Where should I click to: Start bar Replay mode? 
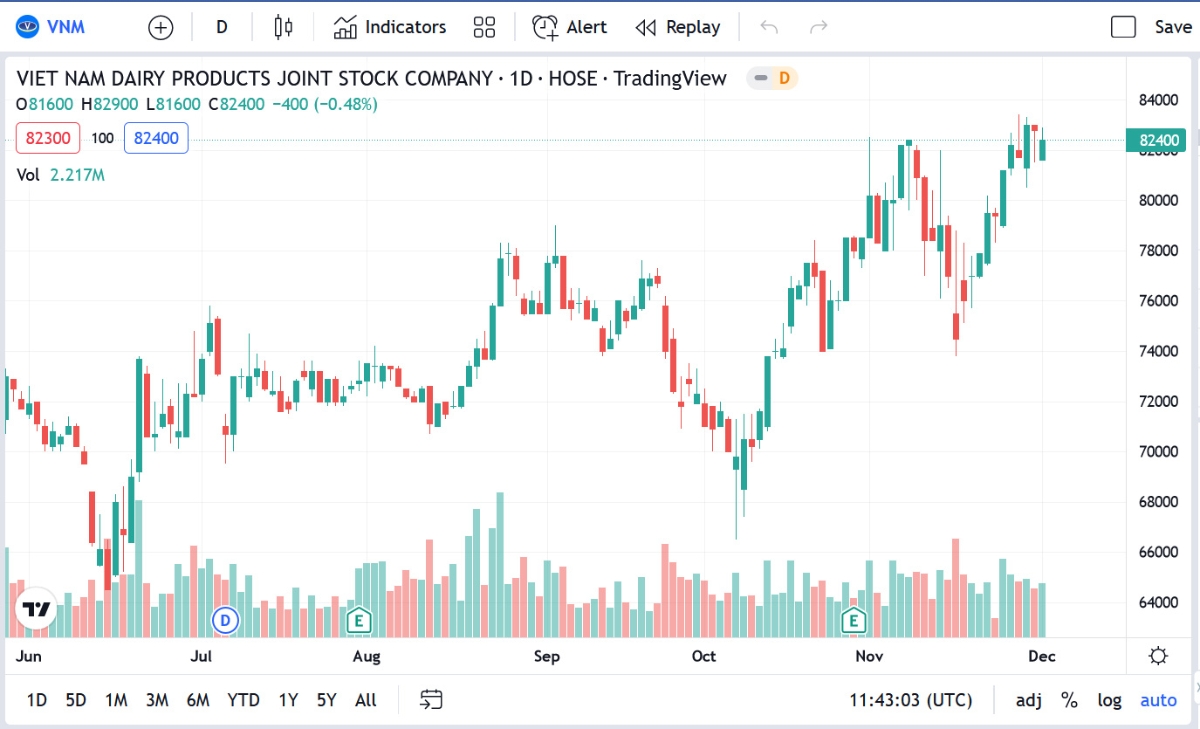pyautogui.click(x=678, y=27)
